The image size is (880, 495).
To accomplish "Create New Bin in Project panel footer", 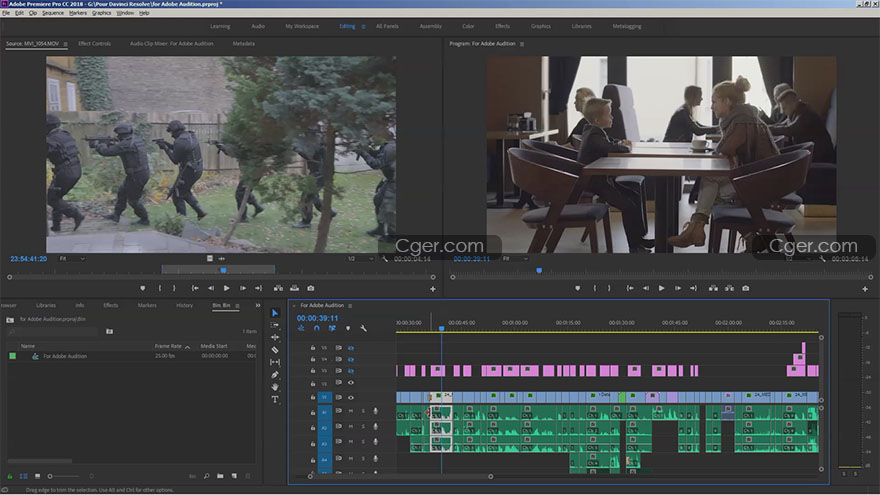I will (x=221, y=476).
